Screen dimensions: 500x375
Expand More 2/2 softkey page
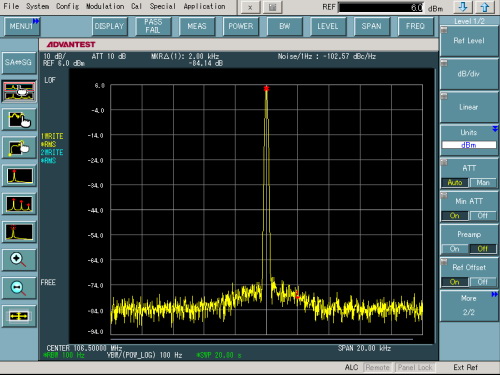469,305
